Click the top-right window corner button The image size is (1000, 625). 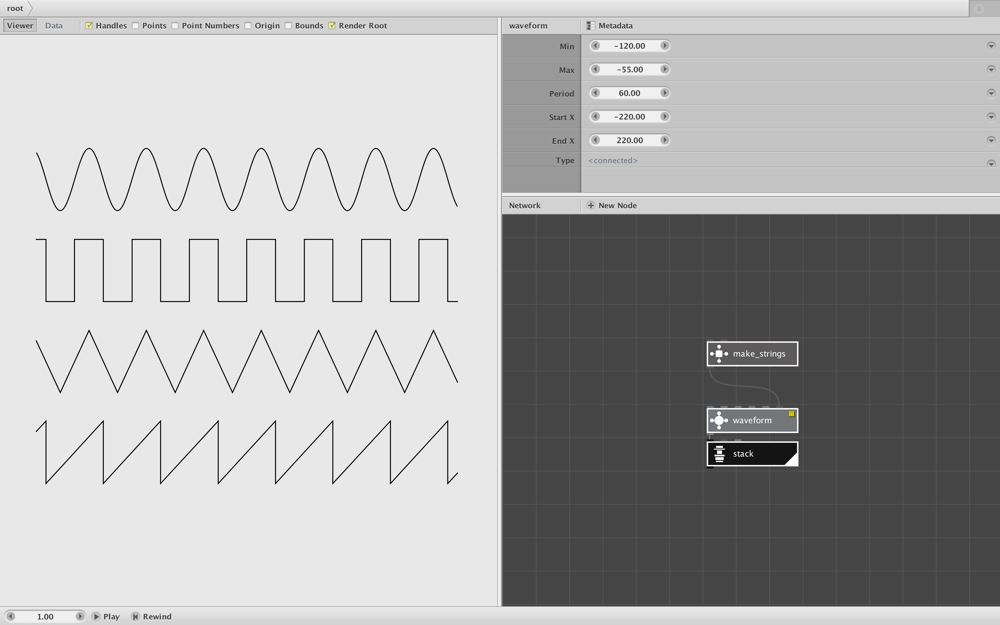tap(979, 8)
